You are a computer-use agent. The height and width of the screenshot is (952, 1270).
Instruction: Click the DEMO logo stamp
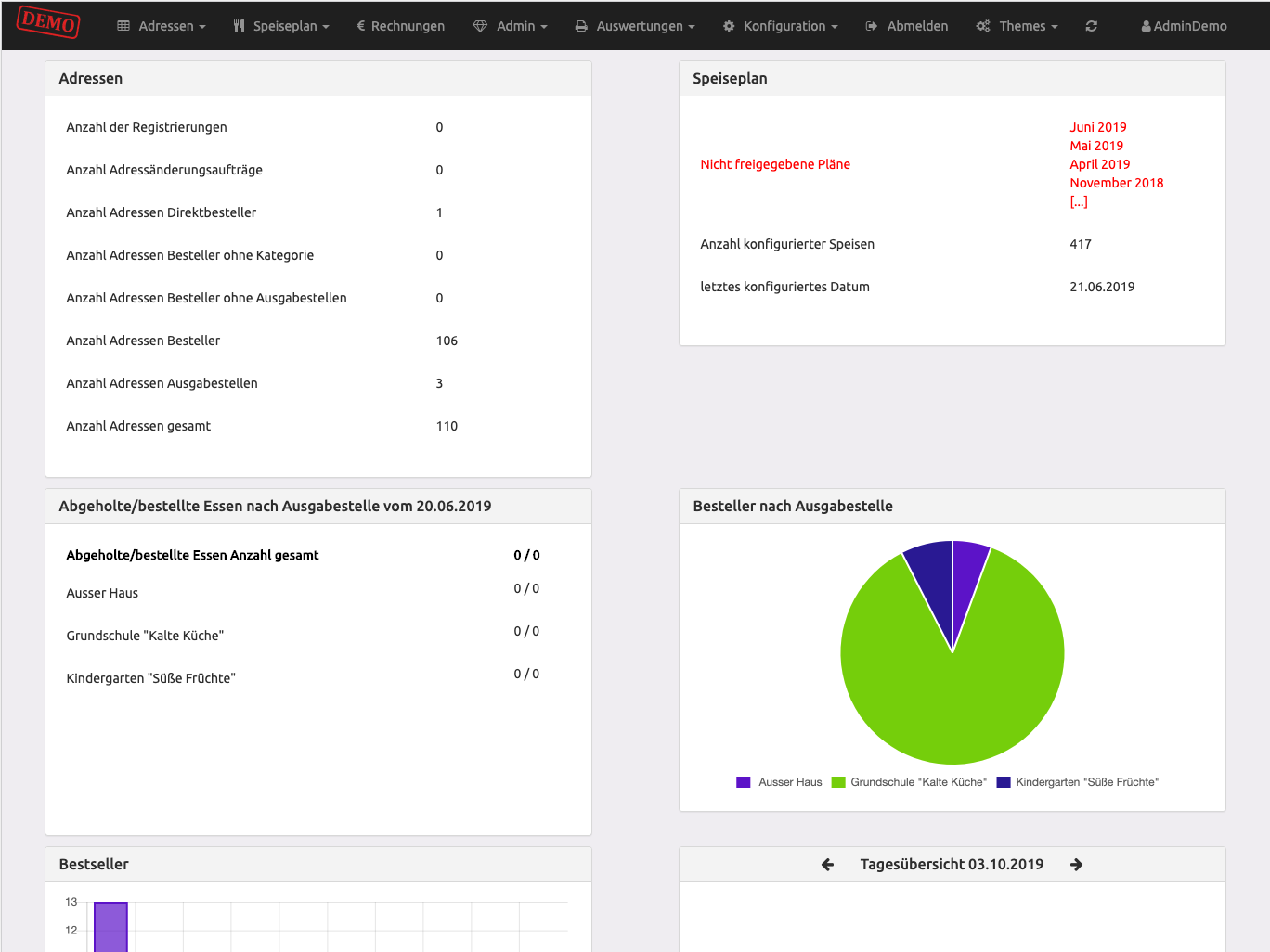[48, 21]
